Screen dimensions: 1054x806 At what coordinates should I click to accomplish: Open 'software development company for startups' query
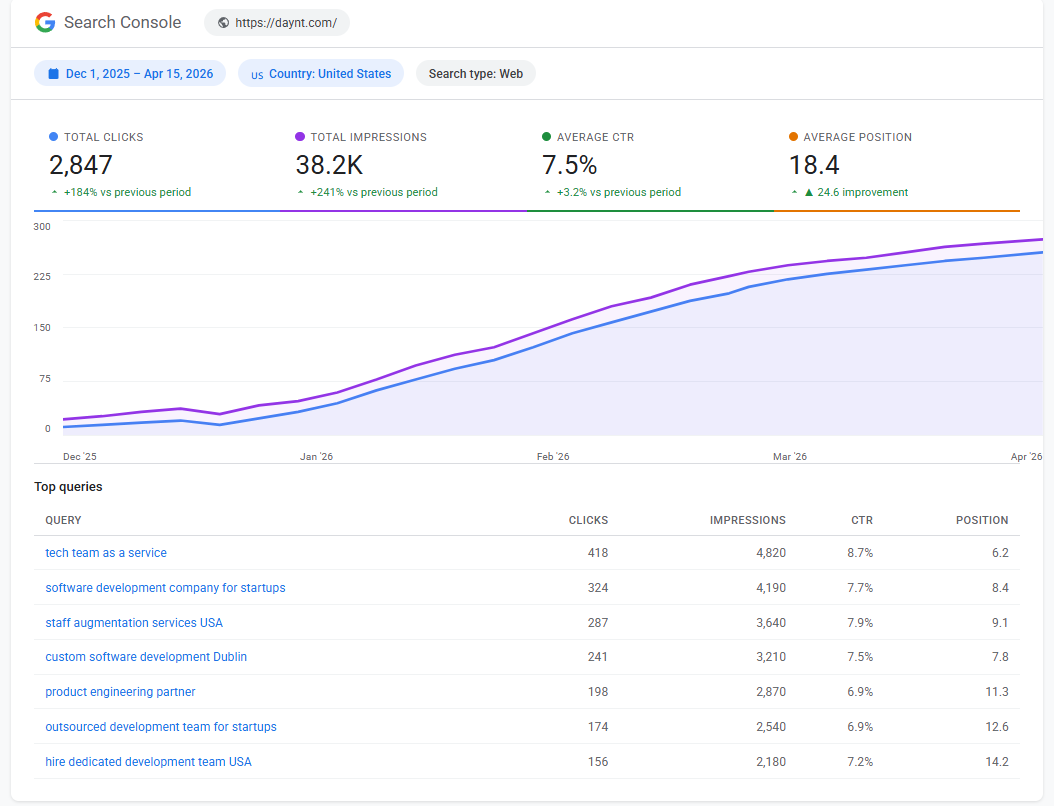tap(165, 588)
